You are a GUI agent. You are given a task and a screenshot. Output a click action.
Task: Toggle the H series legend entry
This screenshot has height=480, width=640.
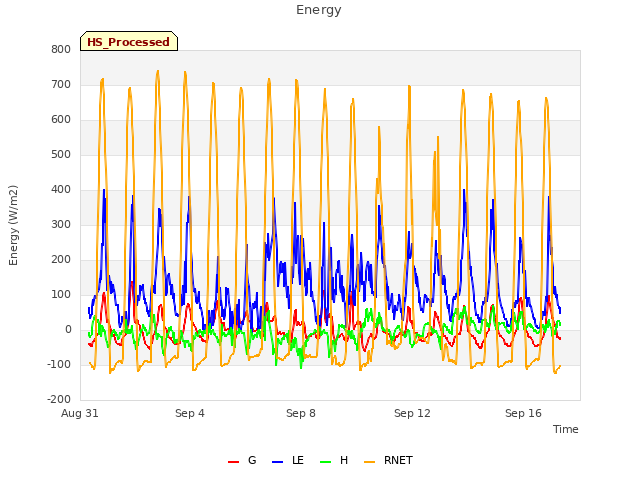click(334, 460)
